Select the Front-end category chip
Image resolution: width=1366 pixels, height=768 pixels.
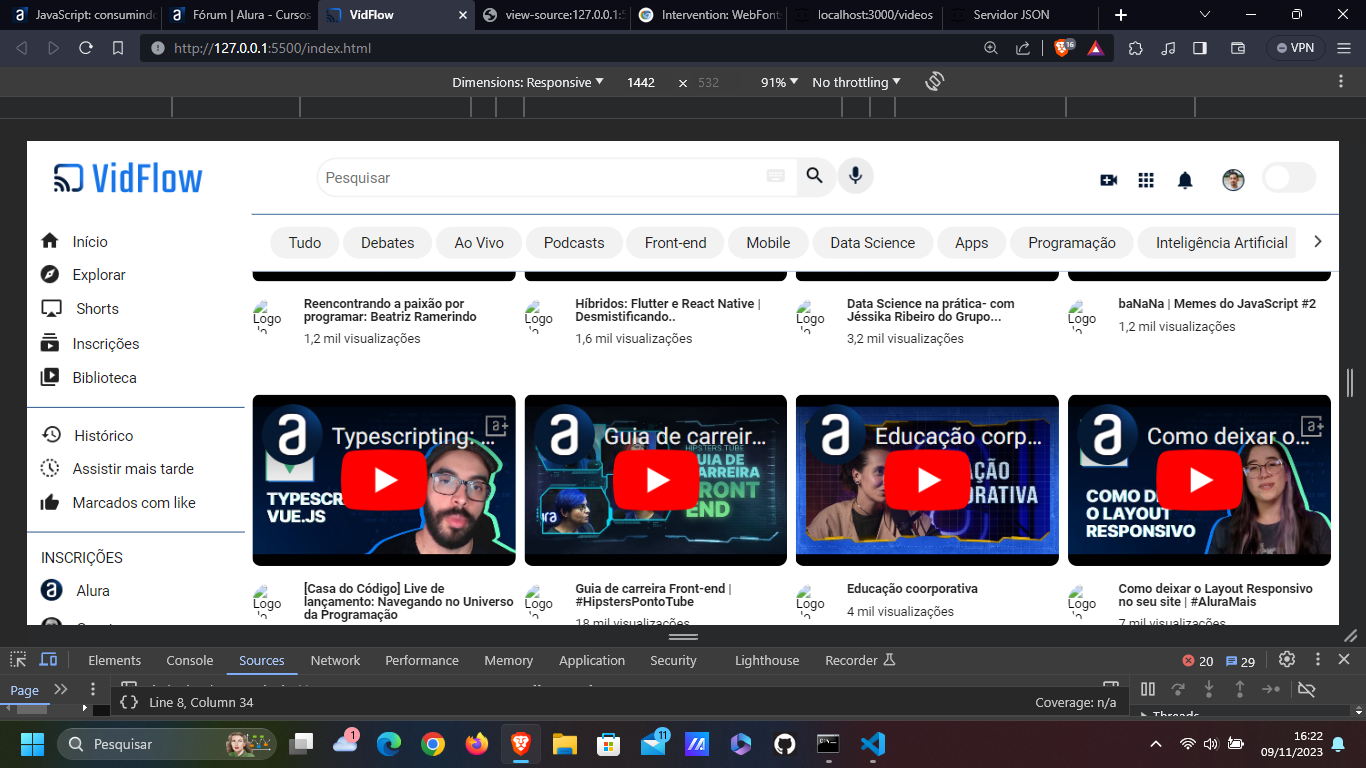[675, 242]
